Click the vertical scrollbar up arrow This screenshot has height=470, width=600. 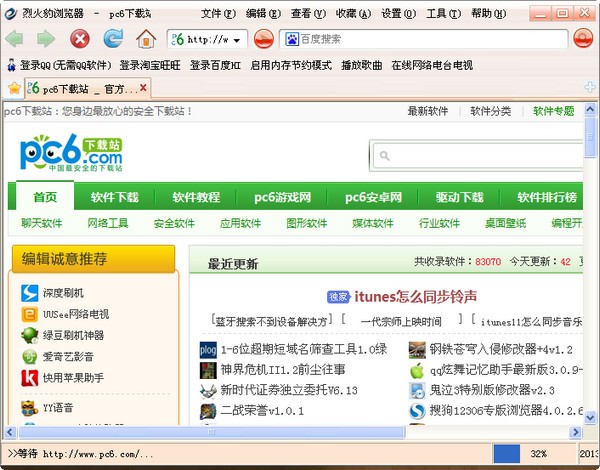[590, 110]
